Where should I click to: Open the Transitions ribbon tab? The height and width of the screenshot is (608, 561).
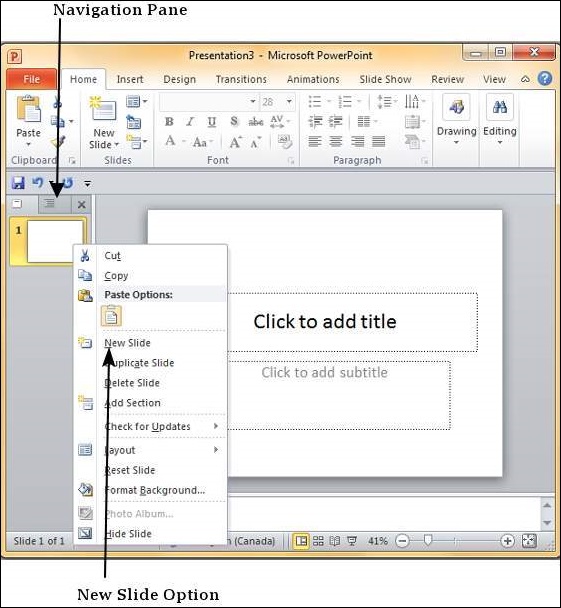coord(241,79)
